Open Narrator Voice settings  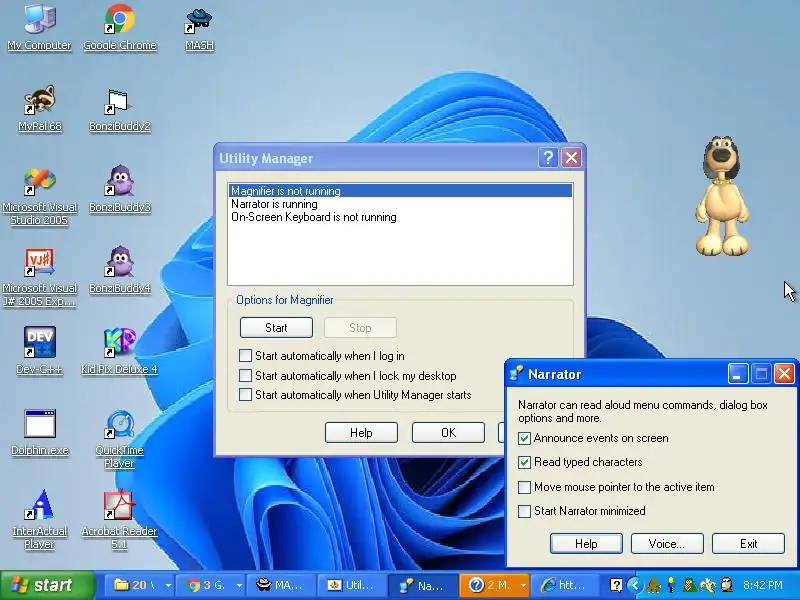(667, 543)
